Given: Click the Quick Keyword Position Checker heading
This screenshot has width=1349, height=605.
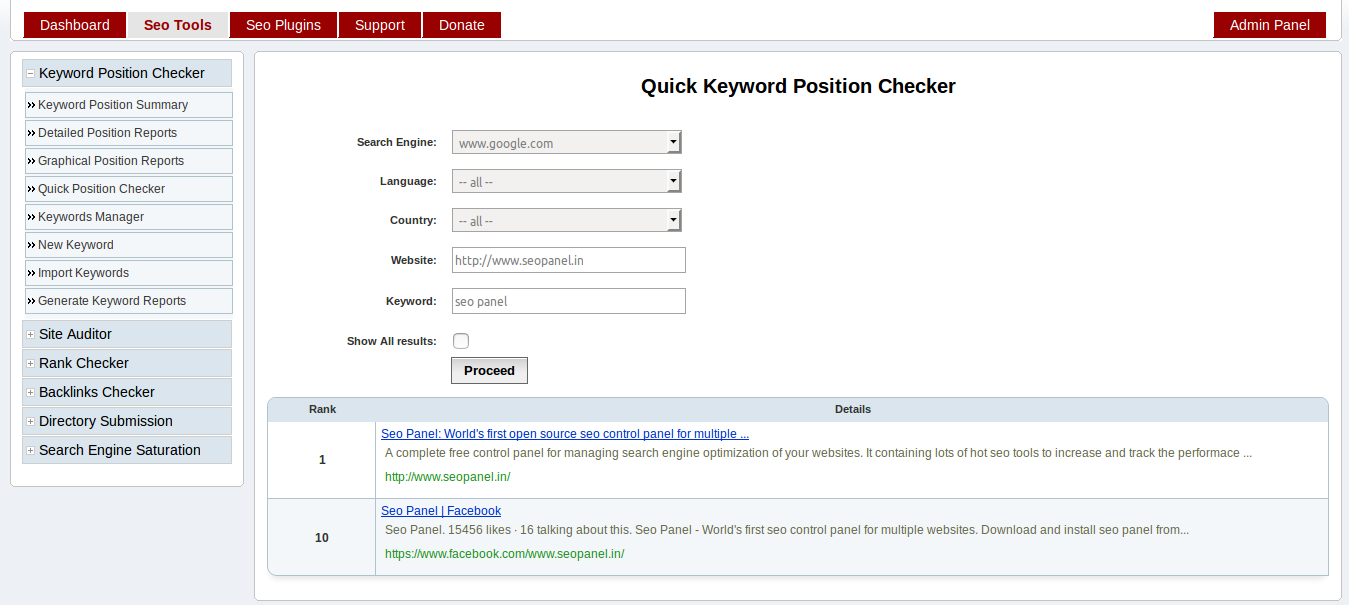Looking at the screenshot, I should [x=798, y=86].
